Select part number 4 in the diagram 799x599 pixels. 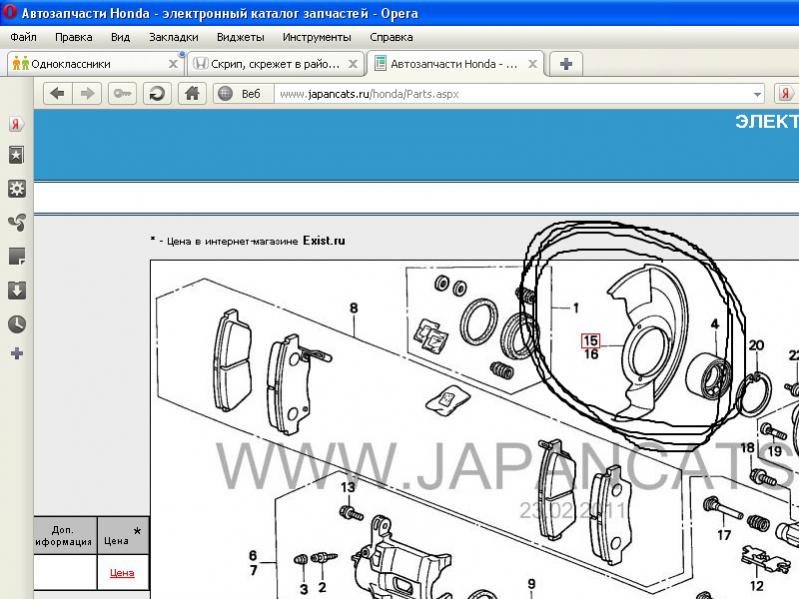[x=715, y=324]
